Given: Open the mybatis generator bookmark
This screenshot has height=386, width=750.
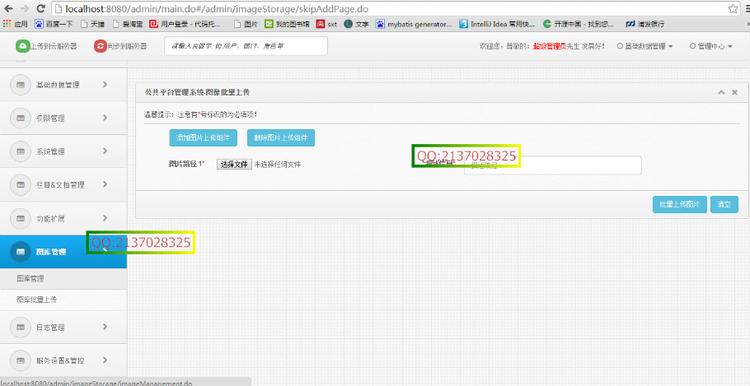Looking at the screenshot, I should (414, 23).
